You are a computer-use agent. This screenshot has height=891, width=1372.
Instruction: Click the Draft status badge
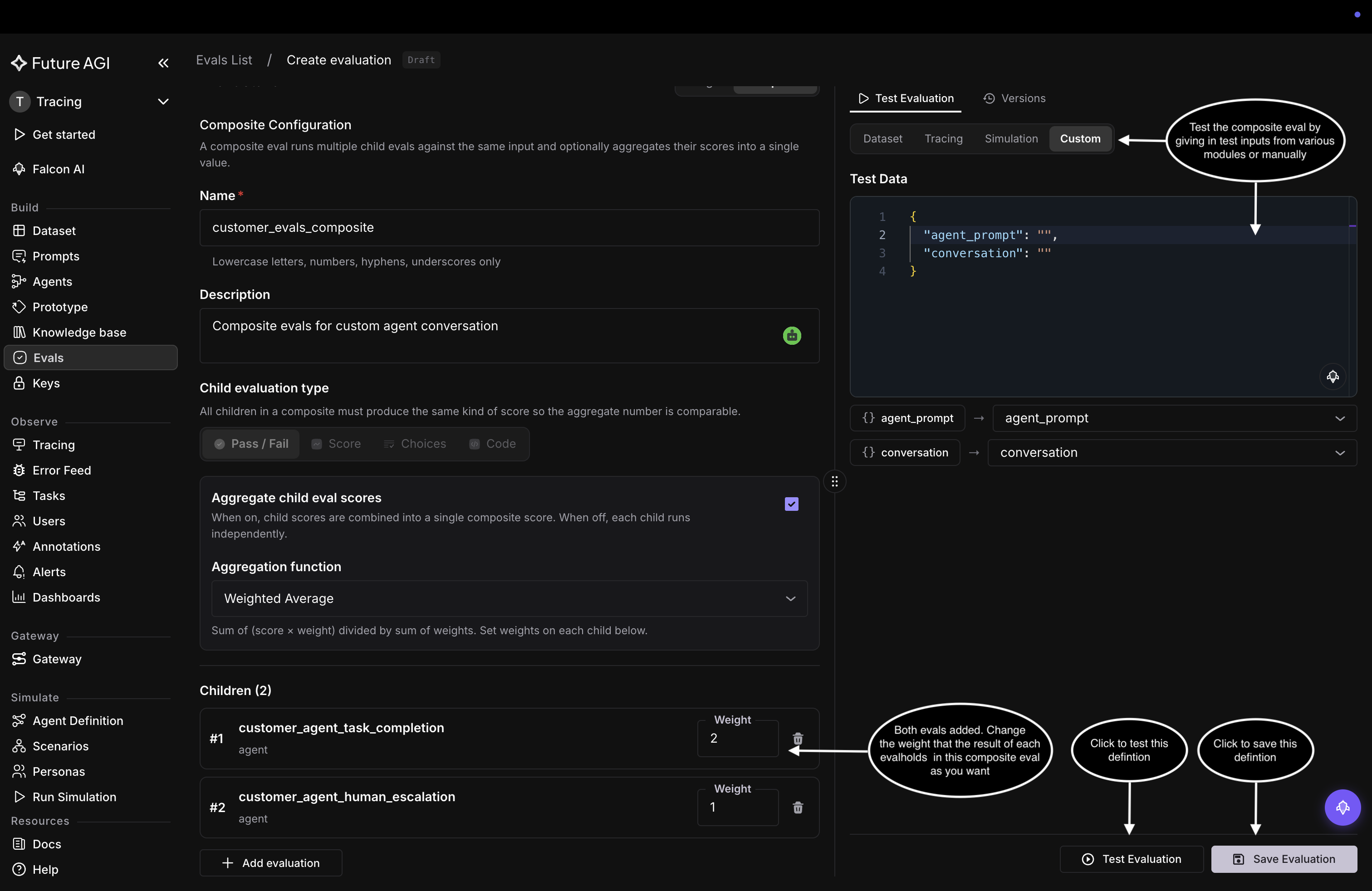pyautogui.click(x=421, y=60)
